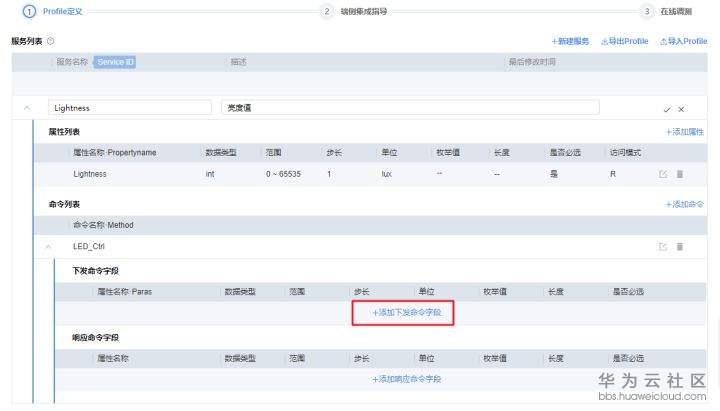This screenshot has width=720, height=411.
Task: Click the 属性名称 Paras column header
Action: click(x=124, y=292)
